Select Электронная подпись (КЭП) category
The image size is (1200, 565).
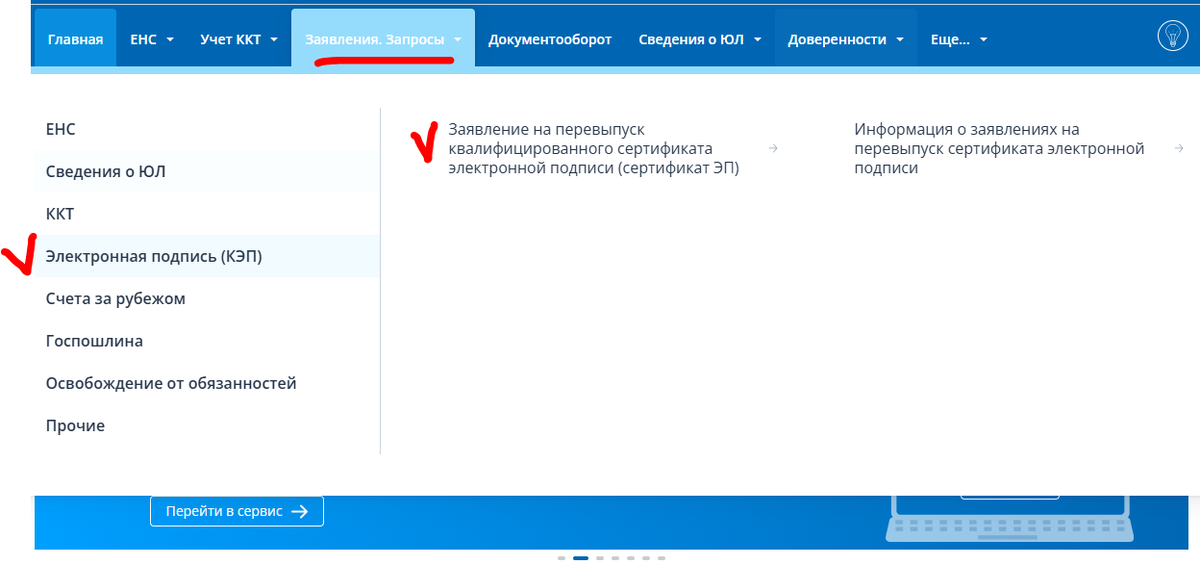pos(207,257)
